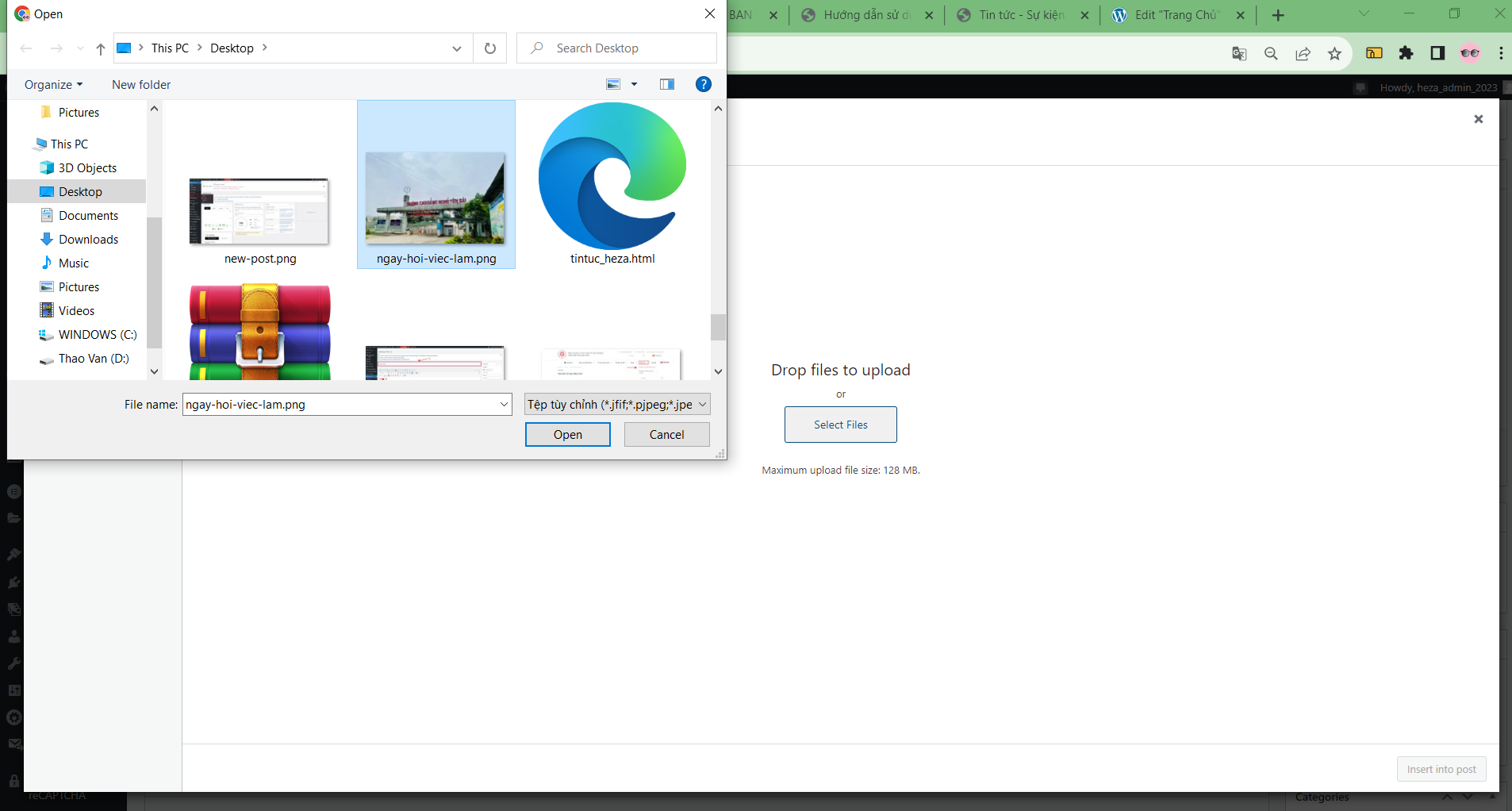Screen dimensions: 1512x811
Task: Switch to the Tin tức - Sự kiện tab
Action: pos(1020,15)
